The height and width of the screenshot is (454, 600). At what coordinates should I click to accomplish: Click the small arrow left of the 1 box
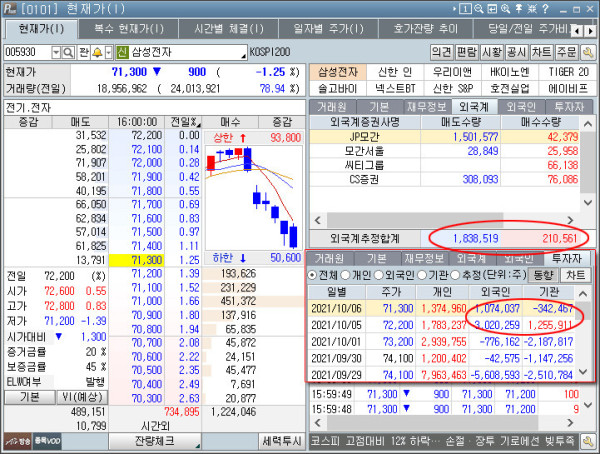[x=455, y=8]
